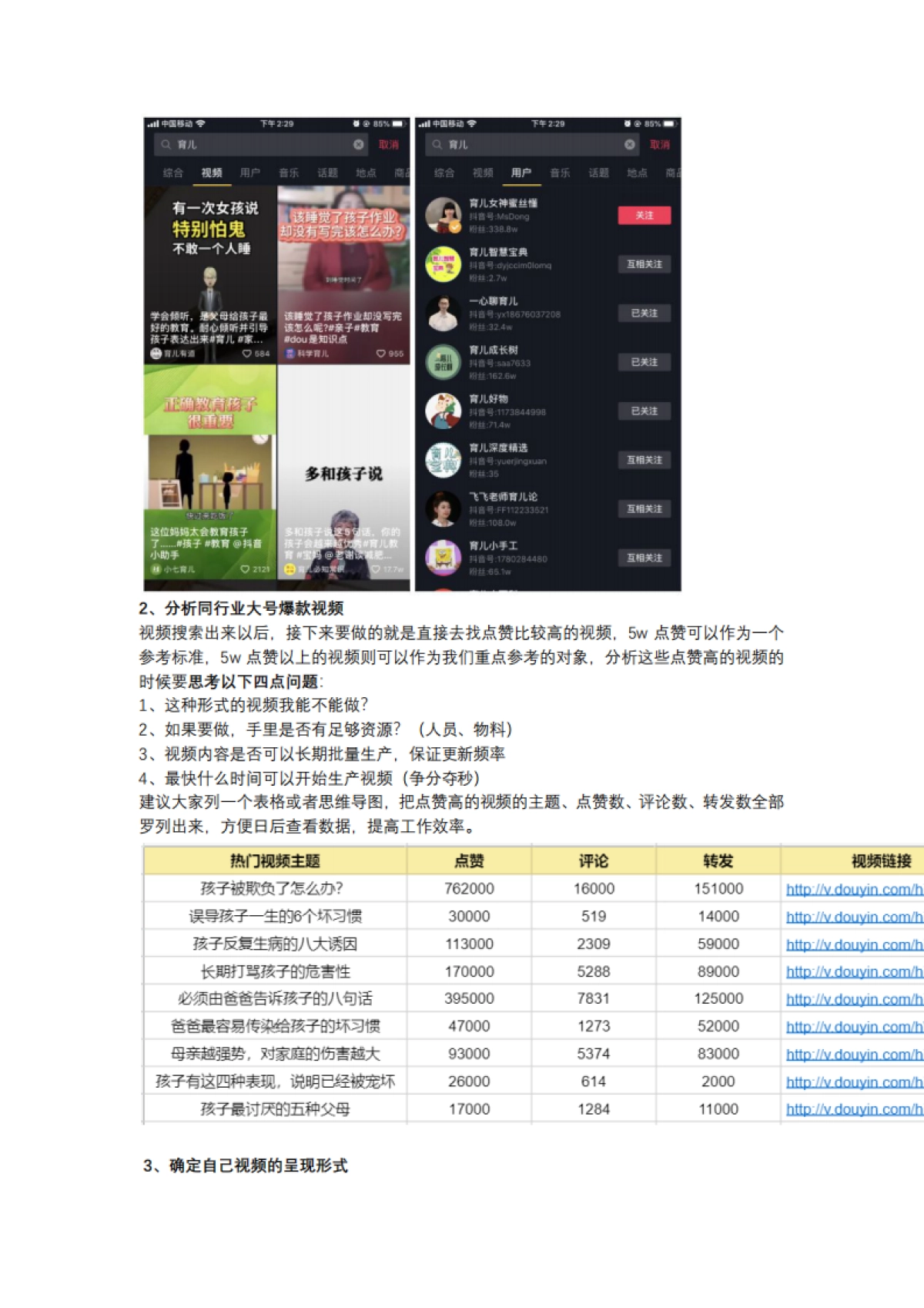Click heading 2、分析同行业大号爆款视频

point(241,609)
